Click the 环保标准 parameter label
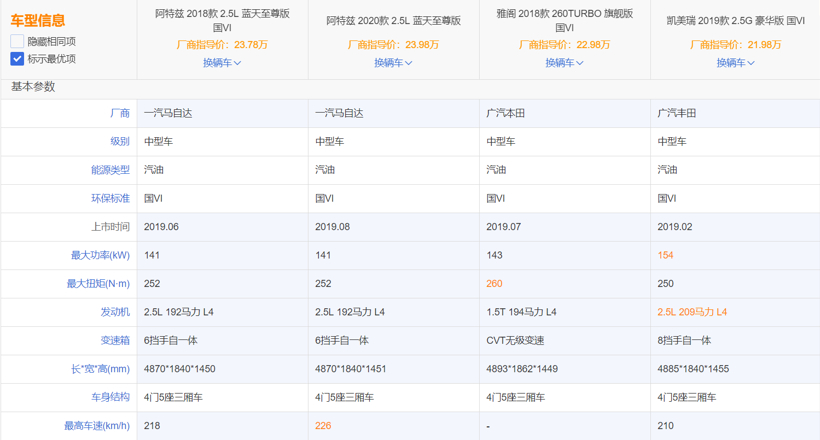Screen dimensions: 820x440 pyautogui.click(x=110, y=198)
